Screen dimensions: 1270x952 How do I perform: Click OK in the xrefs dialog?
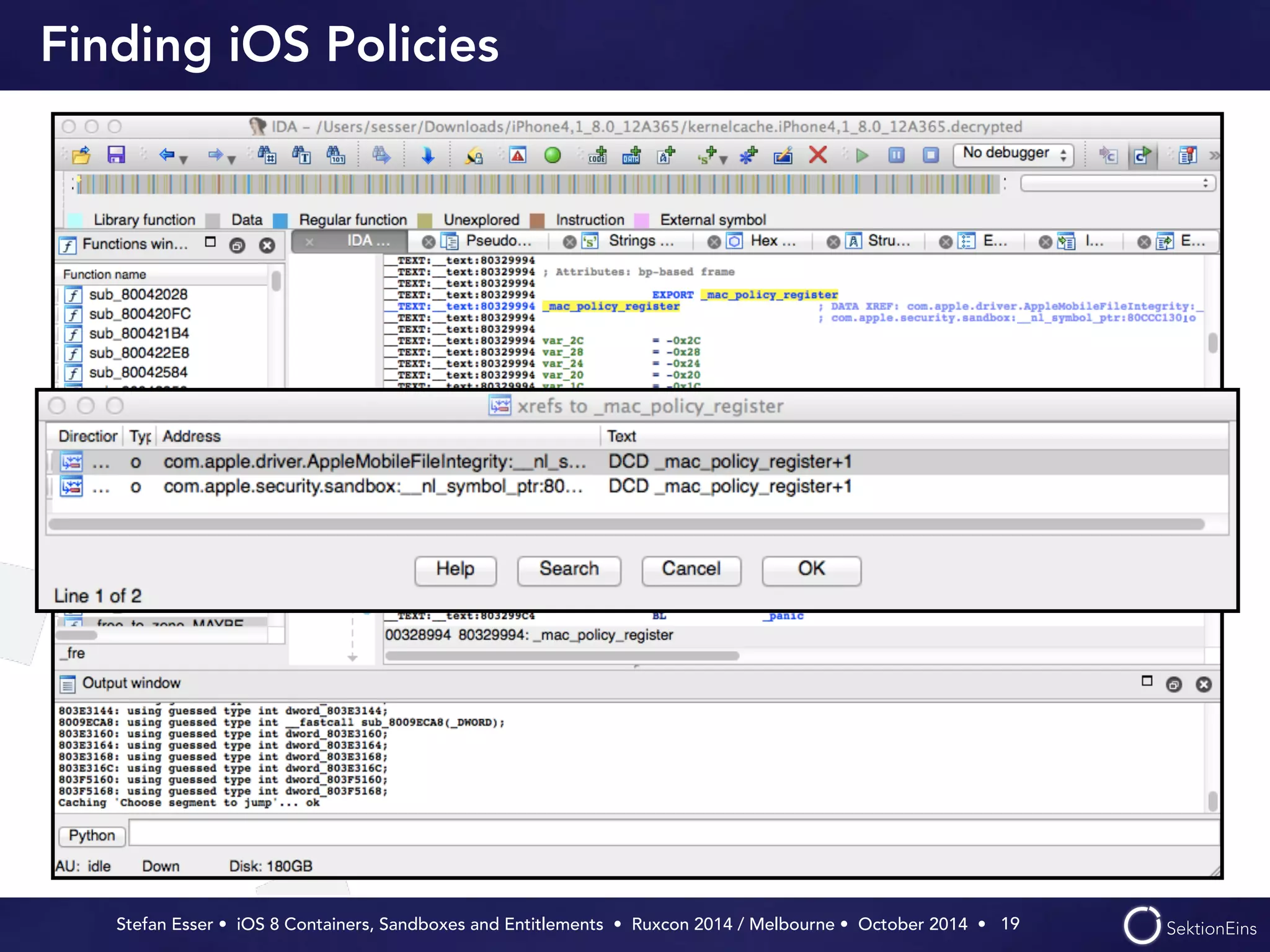(811, 570)
